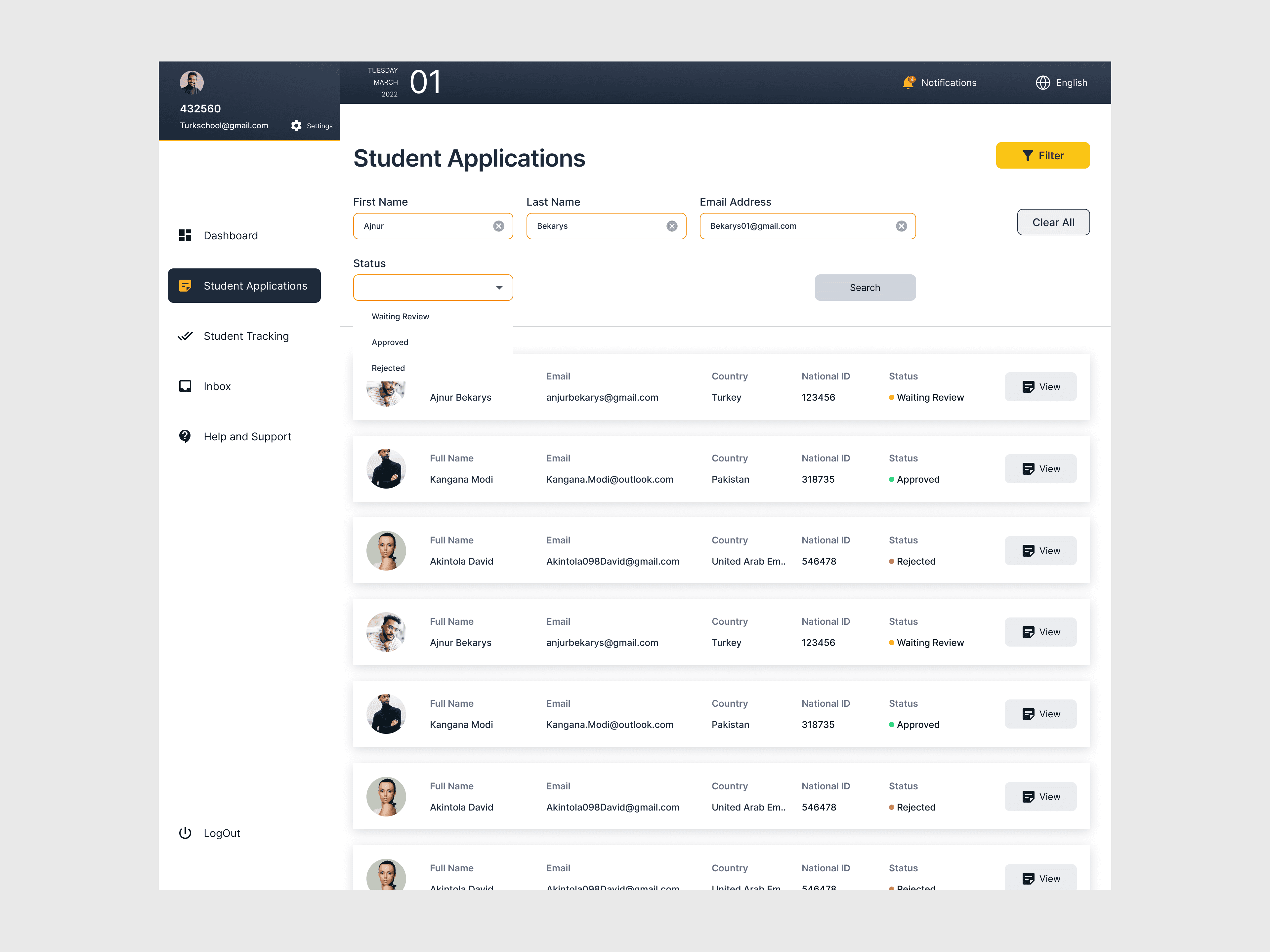
Task: Clear the Last Name field with its X
Action: [672, 226]
